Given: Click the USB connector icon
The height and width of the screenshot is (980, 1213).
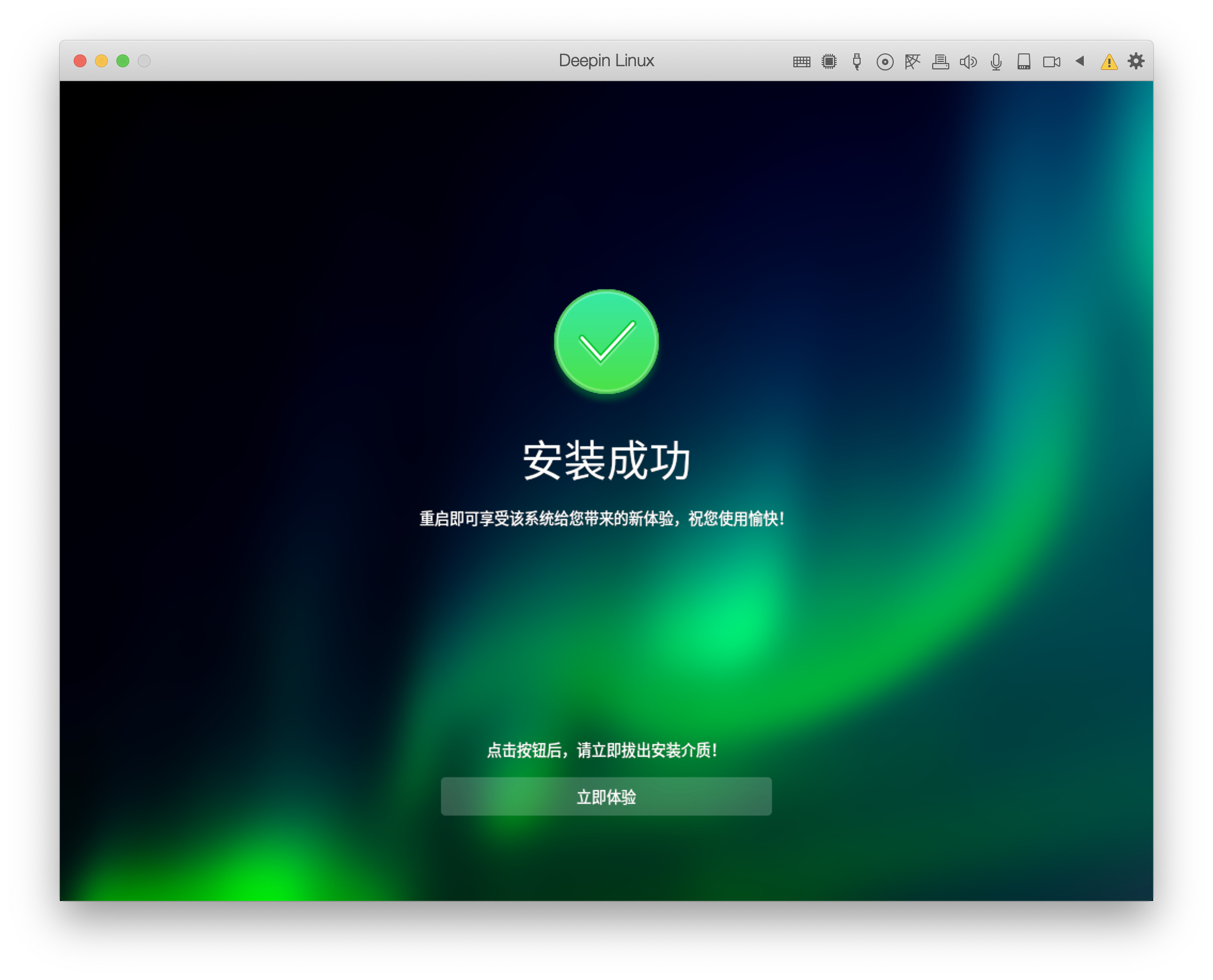Looking at the screenshot, I should click(x=857, y=61).
